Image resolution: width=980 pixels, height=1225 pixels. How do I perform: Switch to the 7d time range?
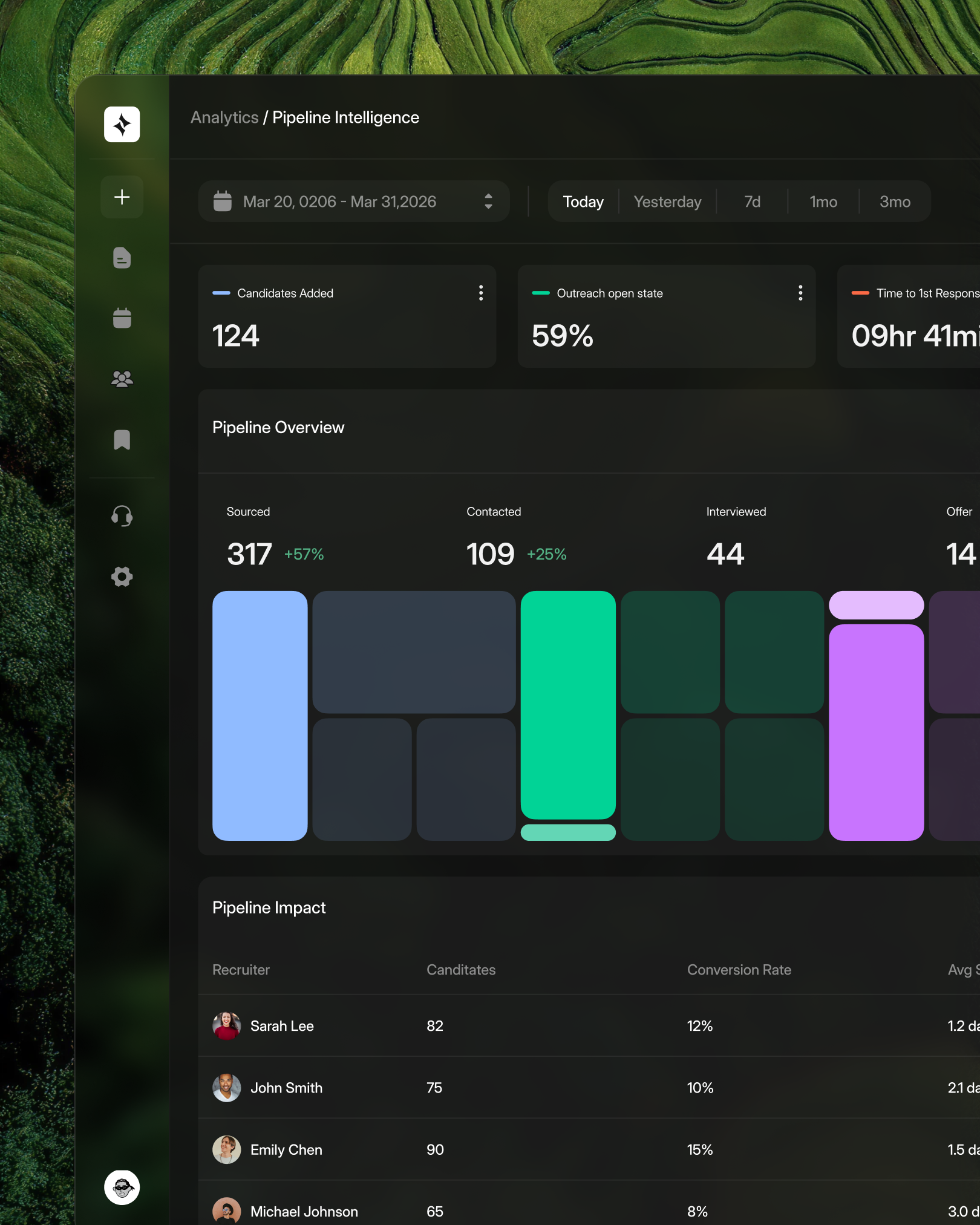coord(752,201)
